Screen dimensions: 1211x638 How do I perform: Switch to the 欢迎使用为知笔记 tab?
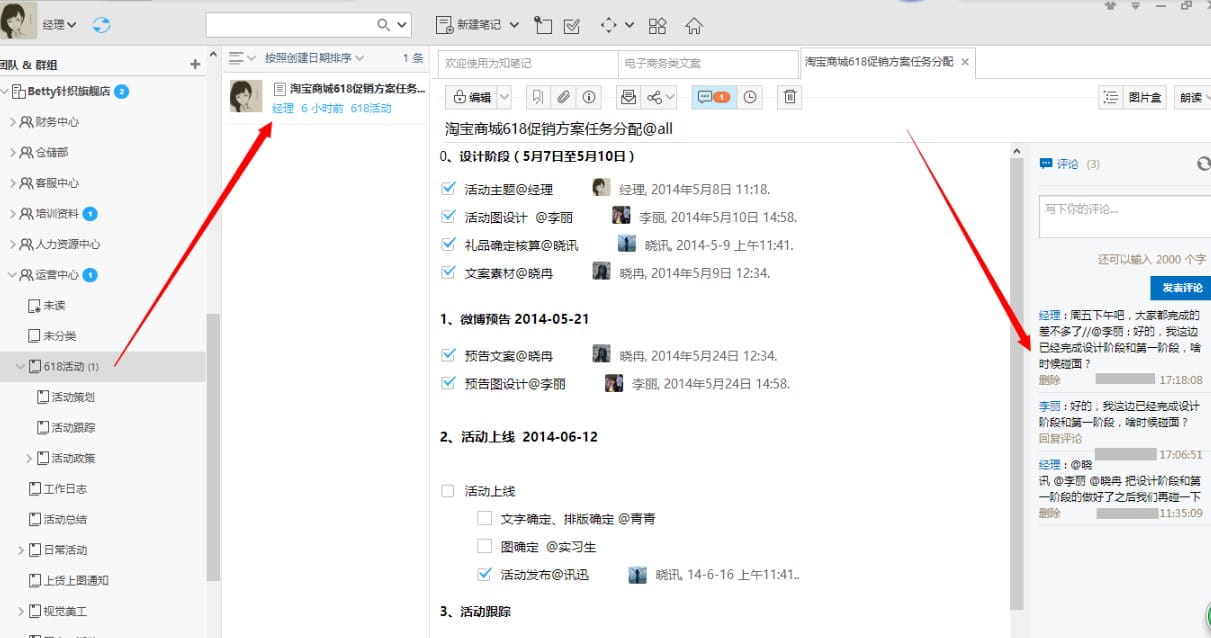click(x=527, y=63)
